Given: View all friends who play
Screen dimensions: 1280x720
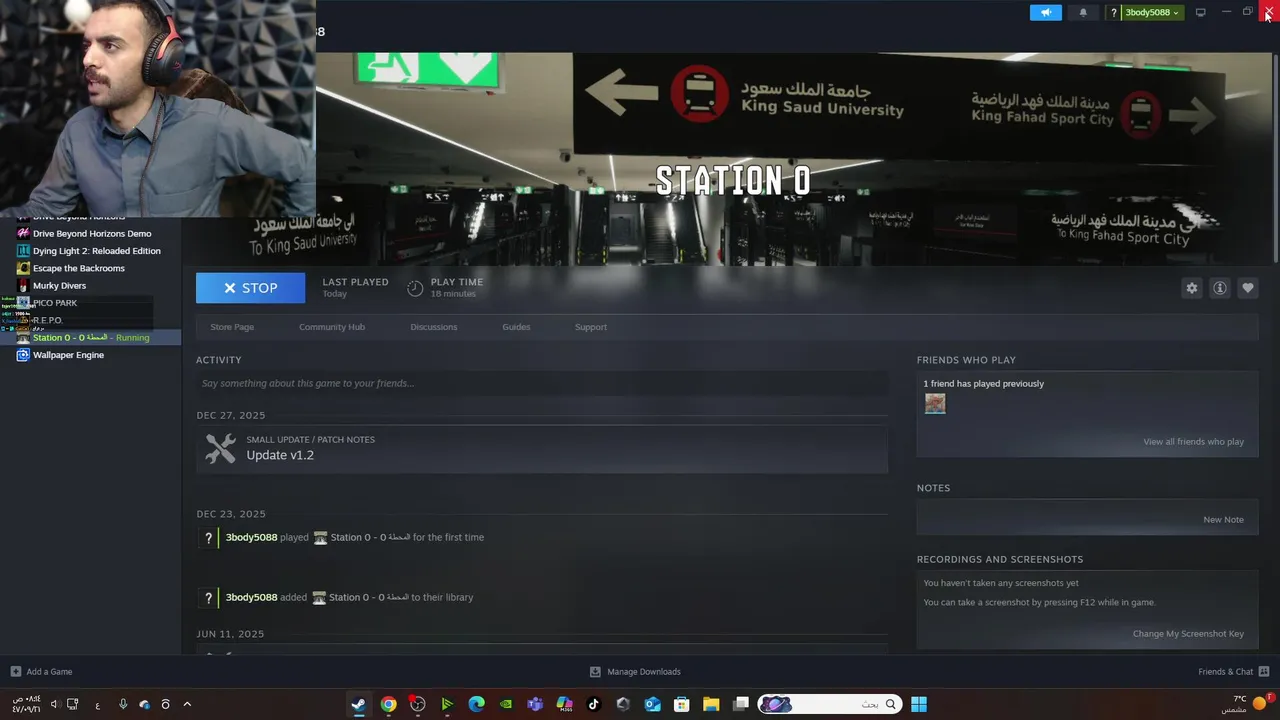Looking at the screenshot, I should (x=1194, y=442).
